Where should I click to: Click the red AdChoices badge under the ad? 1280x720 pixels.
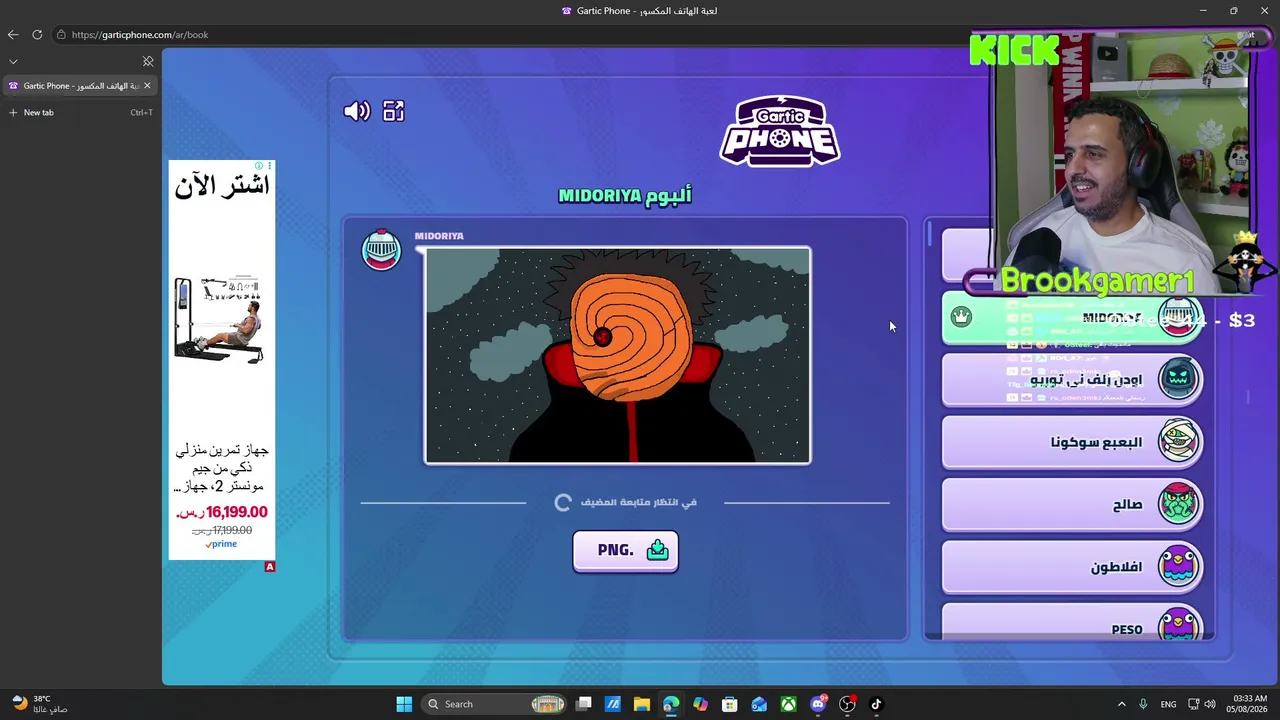pyautogui.click(x=270, y=567)
